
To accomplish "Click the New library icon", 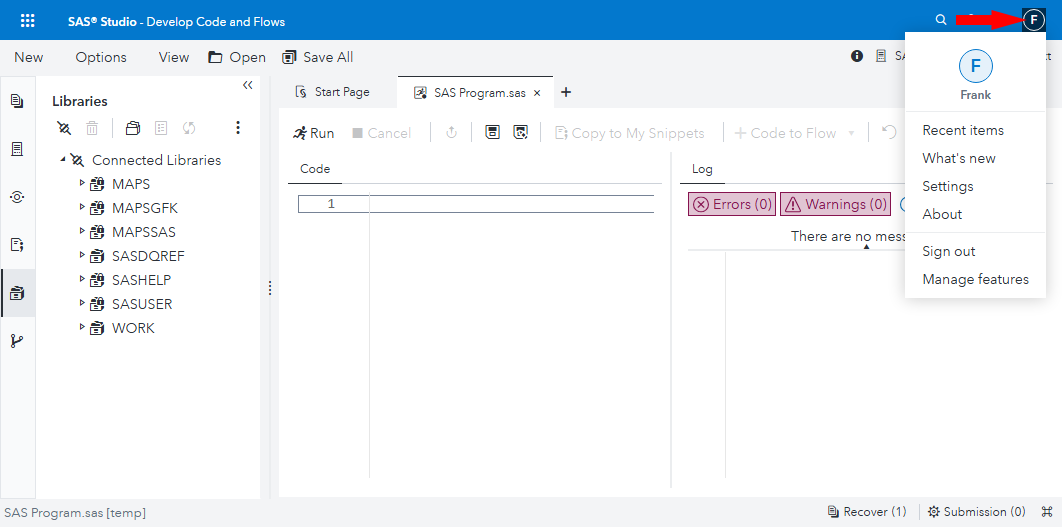I will [133, 128].
